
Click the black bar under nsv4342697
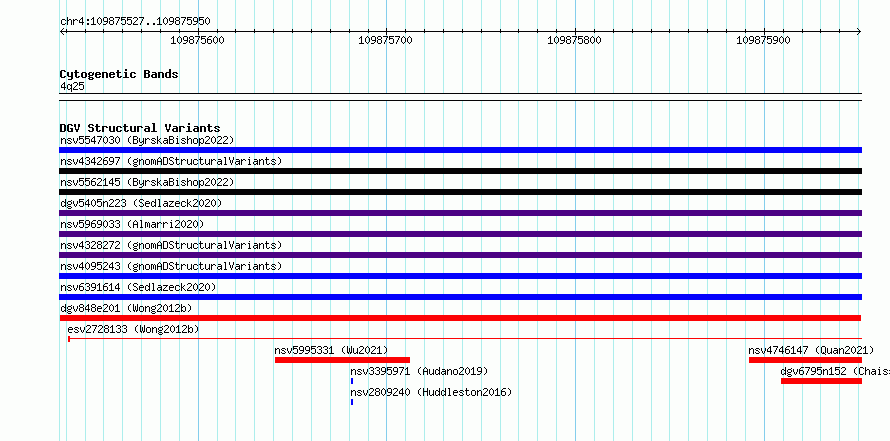pos(460,171)
